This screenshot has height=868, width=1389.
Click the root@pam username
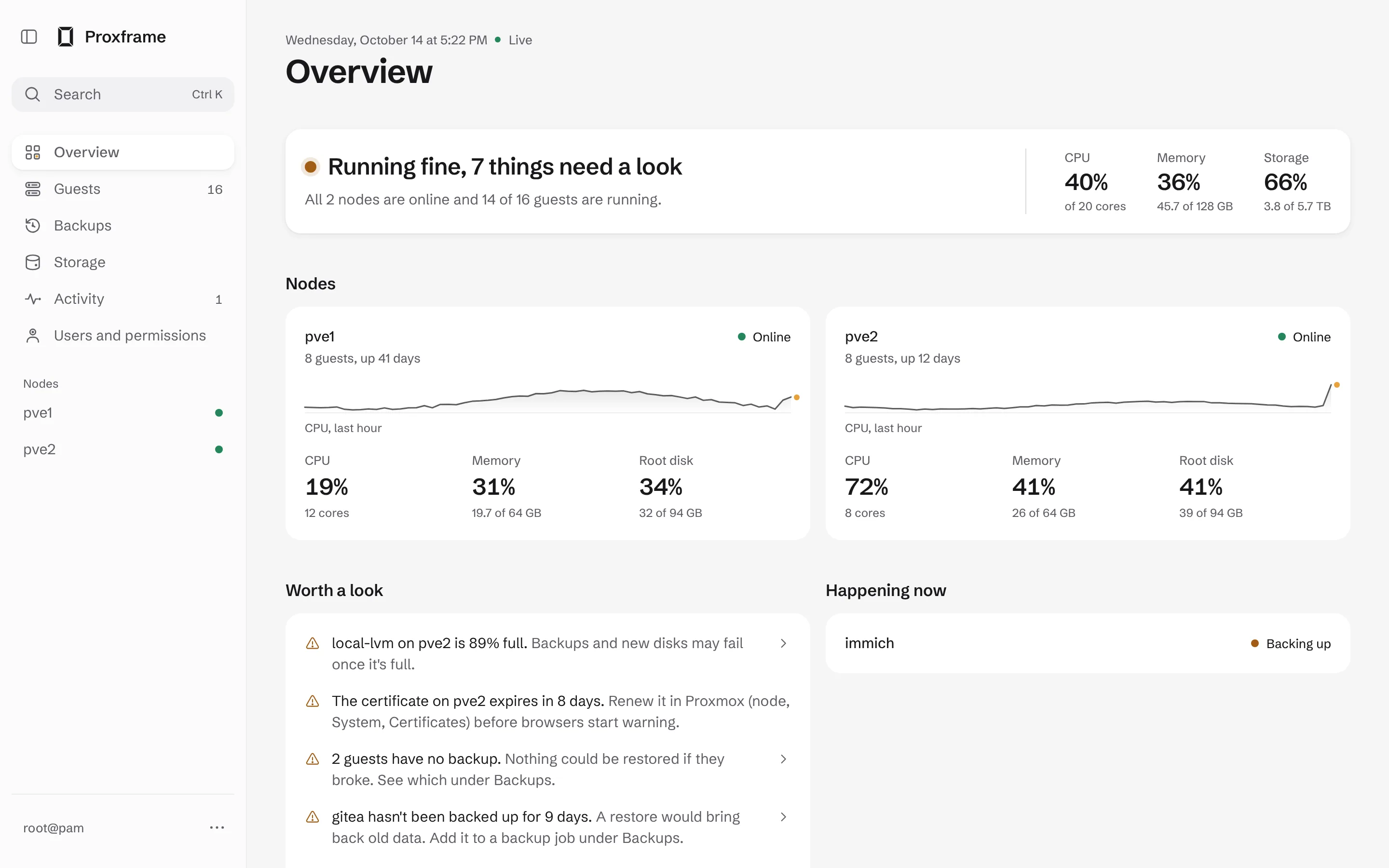(x=54, y=828)
